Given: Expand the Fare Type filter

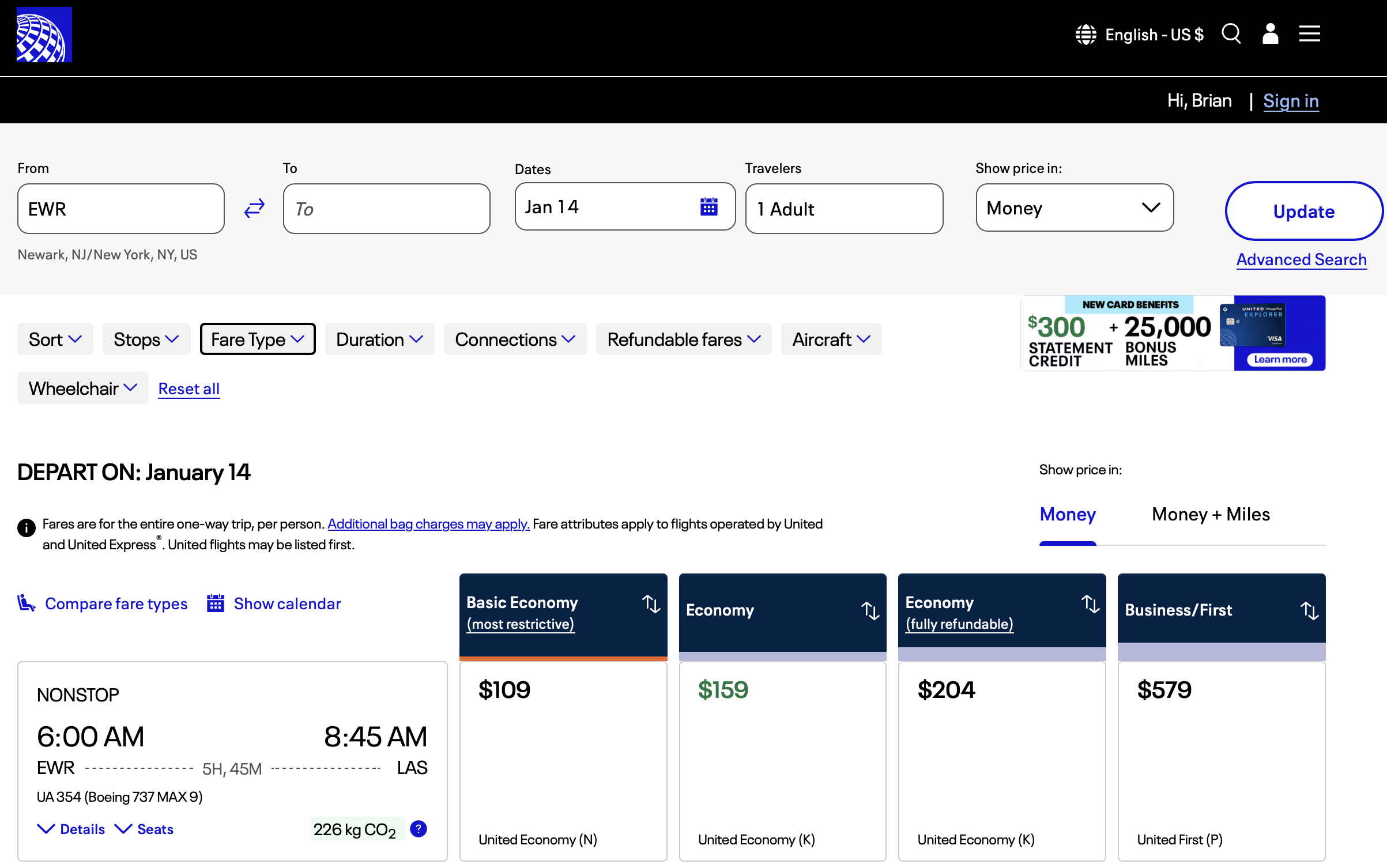Looking at the screenshot, I should click(x=257, y=339).
